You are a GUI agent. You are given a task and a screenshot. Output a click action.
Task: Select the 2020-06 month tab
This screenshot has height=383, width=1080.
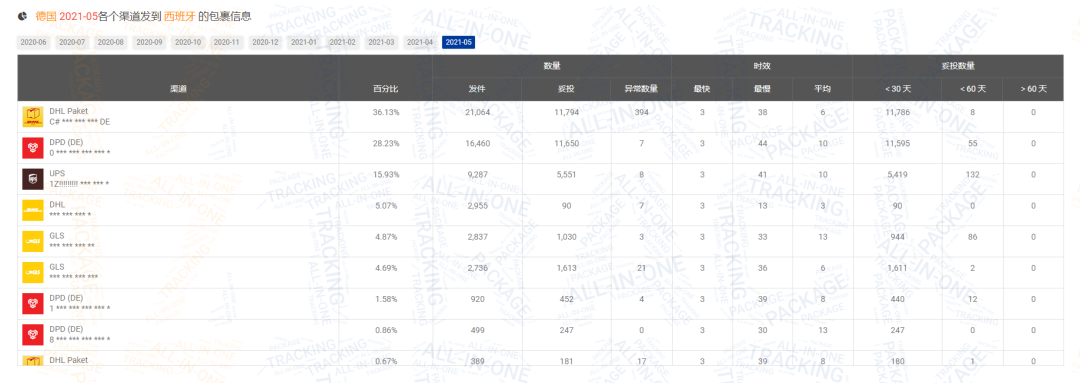(x=34, y=42)
